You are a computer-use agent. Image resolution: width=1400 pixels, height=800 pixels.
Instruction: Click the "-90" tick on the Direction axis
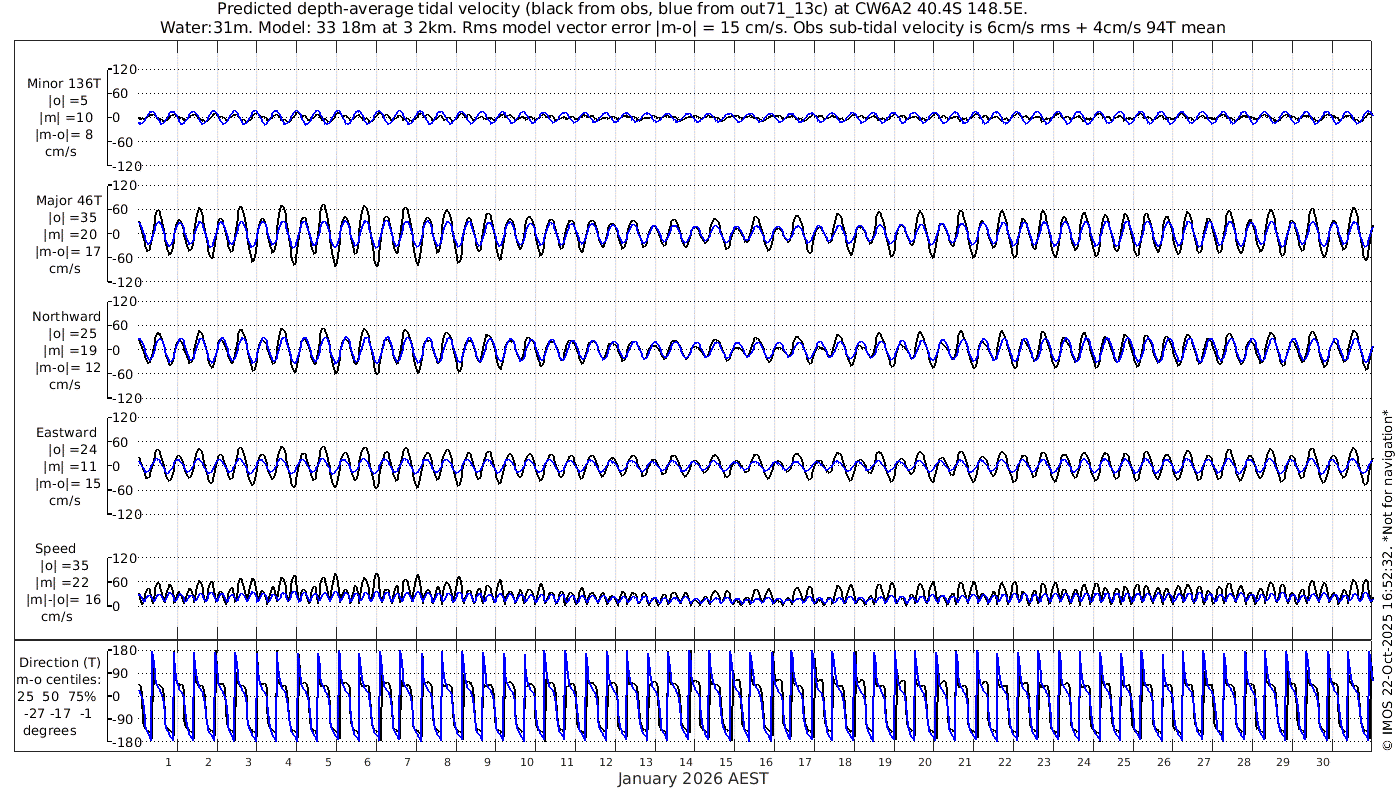pos(124,719)
